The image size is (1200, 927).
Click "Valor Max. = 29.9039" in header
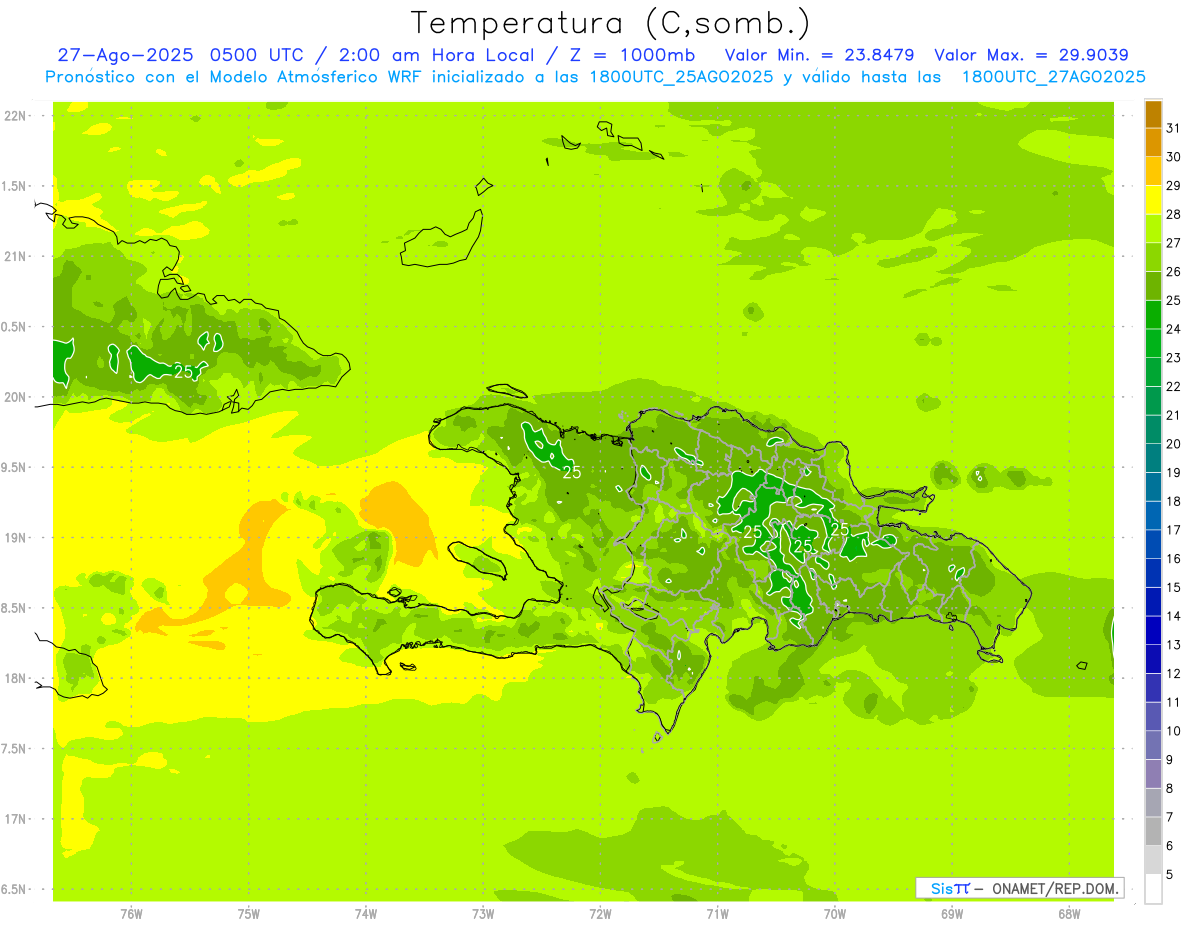point(1032,56)
